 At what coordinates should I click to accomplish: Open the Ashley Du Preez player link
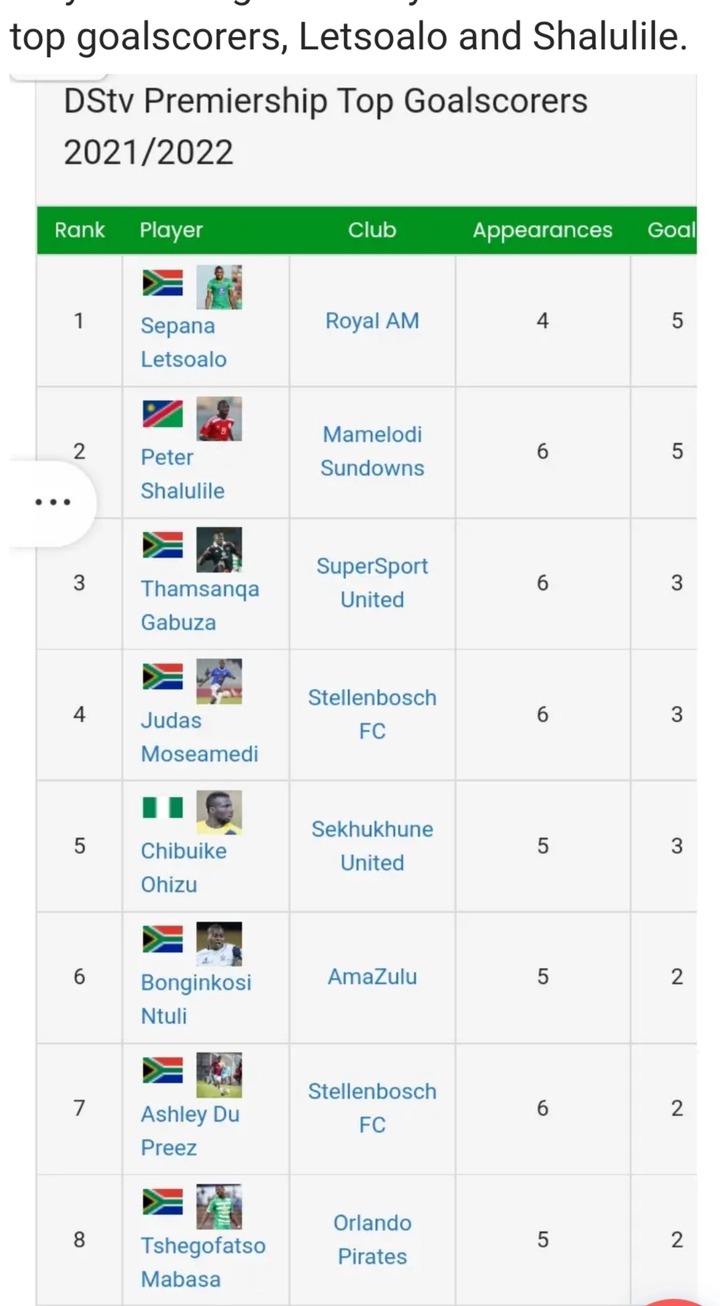tap(190, 1131)
